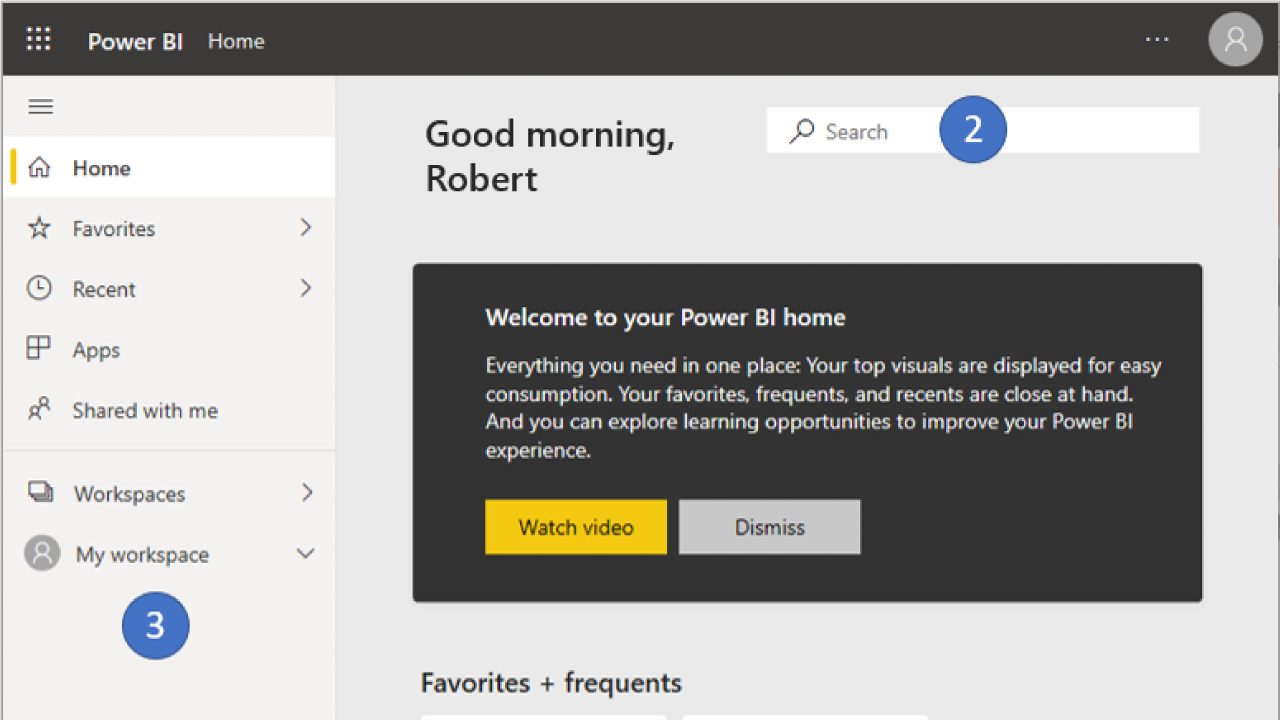Image resolution: width=1280 pixels, height=720 pixels.
Task: Collapse My workspace with its chevron
Action: click(305, 553)
